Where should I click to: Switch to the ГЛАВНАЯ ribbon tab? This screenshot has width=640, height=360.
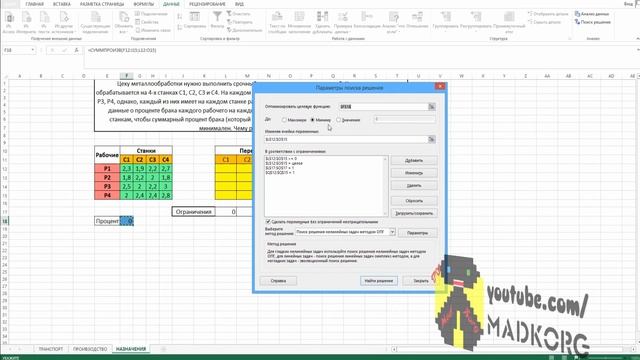[x=34, y=4]
